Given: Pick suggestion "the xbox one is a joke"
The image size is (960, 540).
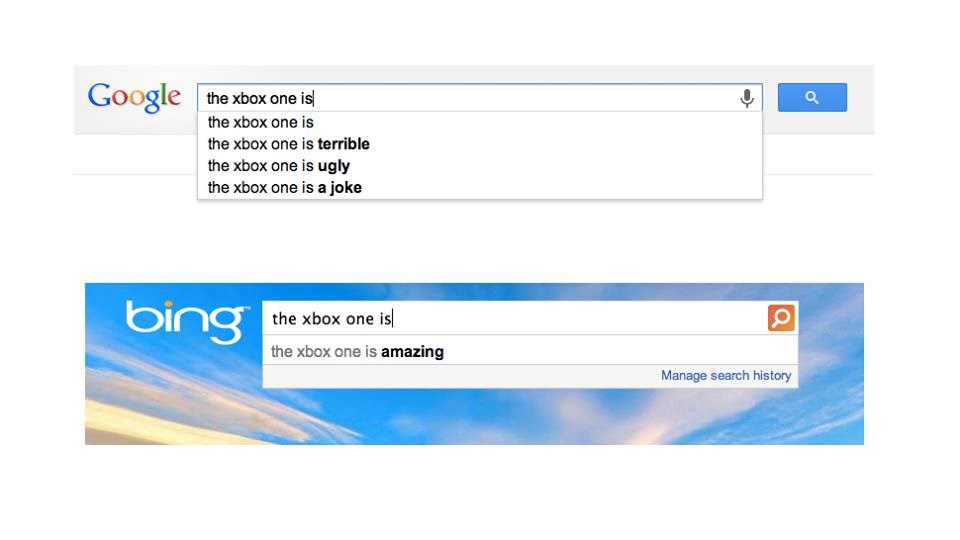Looking at the screenshot, I should point(284,188).
